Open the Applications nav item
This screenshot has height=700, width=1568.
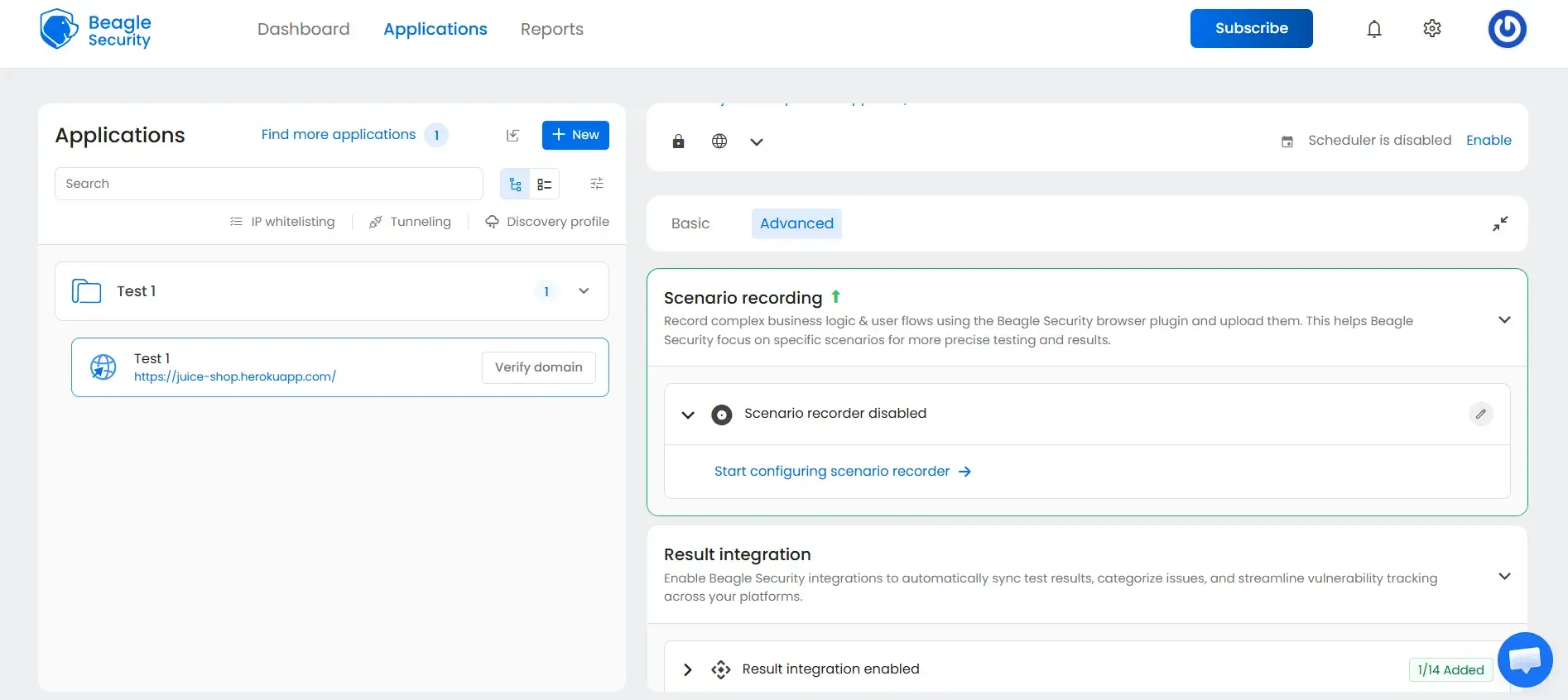(x=435, y=29)
